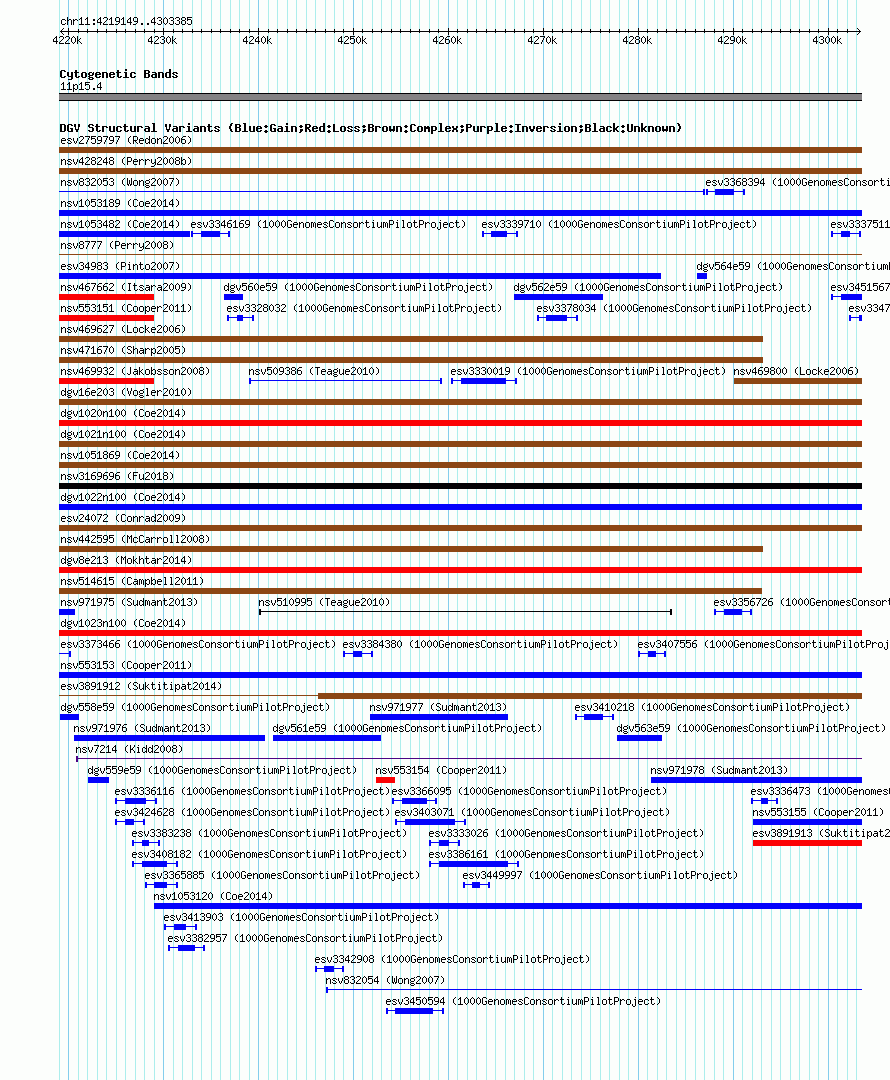This screenshot has width=890, height=1080.
Task: Open nsv971978 (Sudmant2013) label
Action: pos(719,771)
